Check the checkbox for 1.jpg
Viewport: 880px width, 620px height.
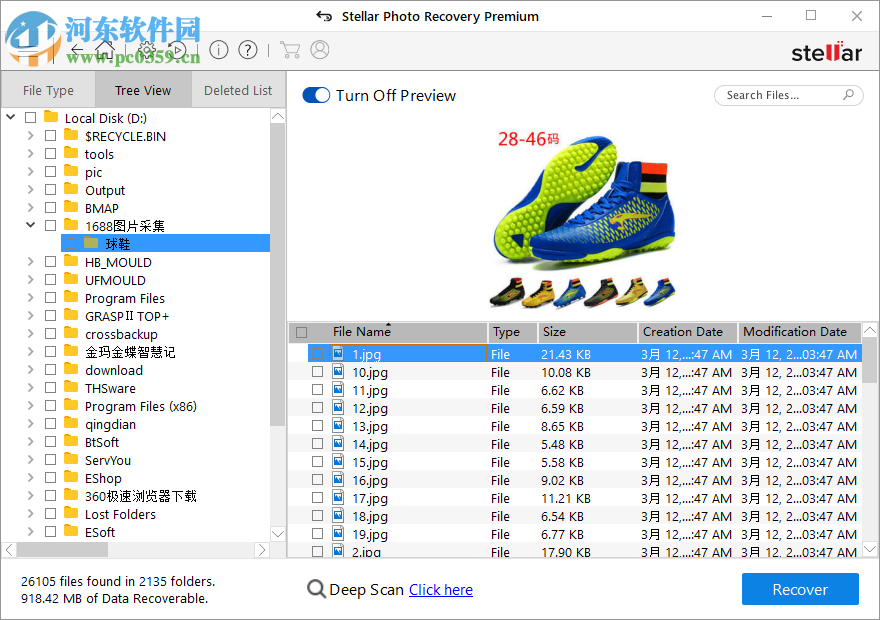point(318,353)
